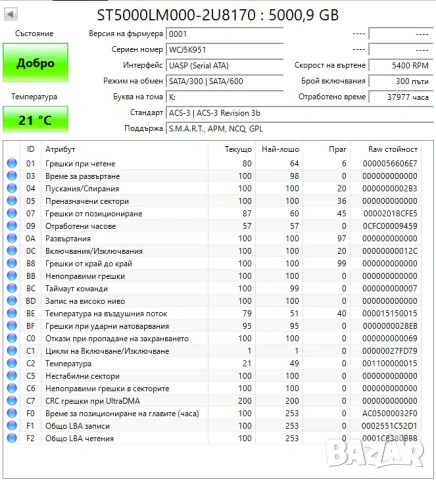The height and width of the screenshot is (480, 436).
Task: Click blue status icon for attribute 01
Action: 12,163
